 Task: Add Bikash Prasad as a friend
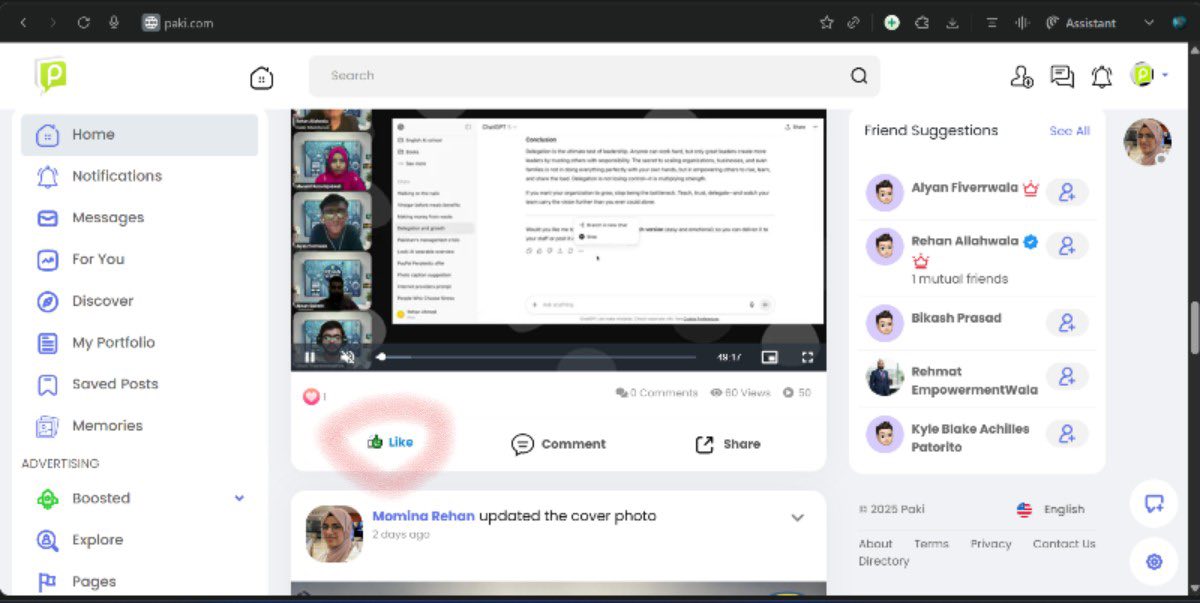[1067, 322]
